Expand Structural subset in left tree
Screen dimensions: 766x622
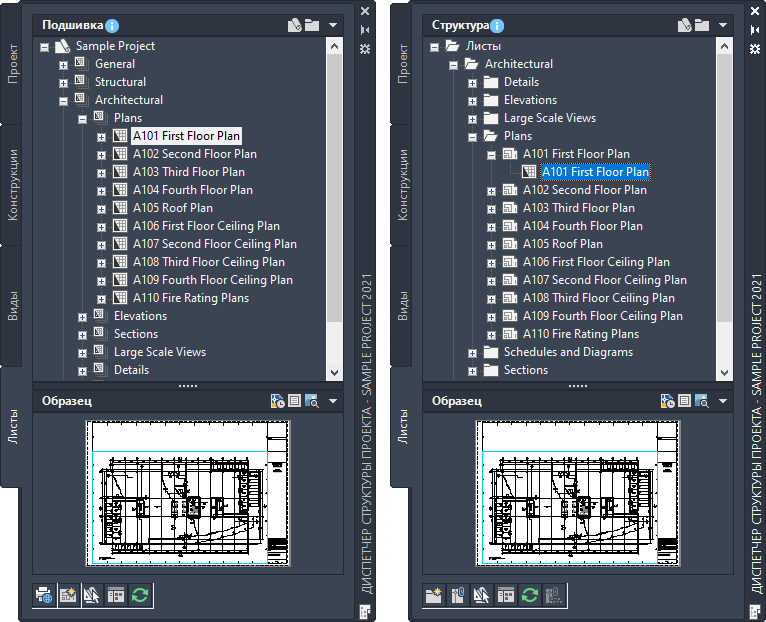click(63, 83)
